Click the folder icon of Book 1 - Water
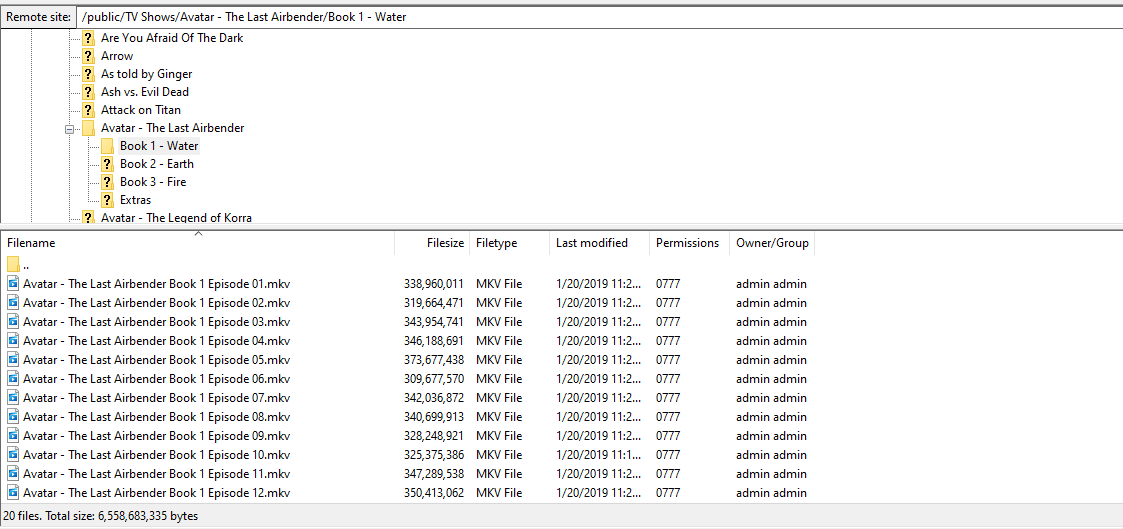The height and width of the screenshot is (529, 1123). [x=107, y=146]
